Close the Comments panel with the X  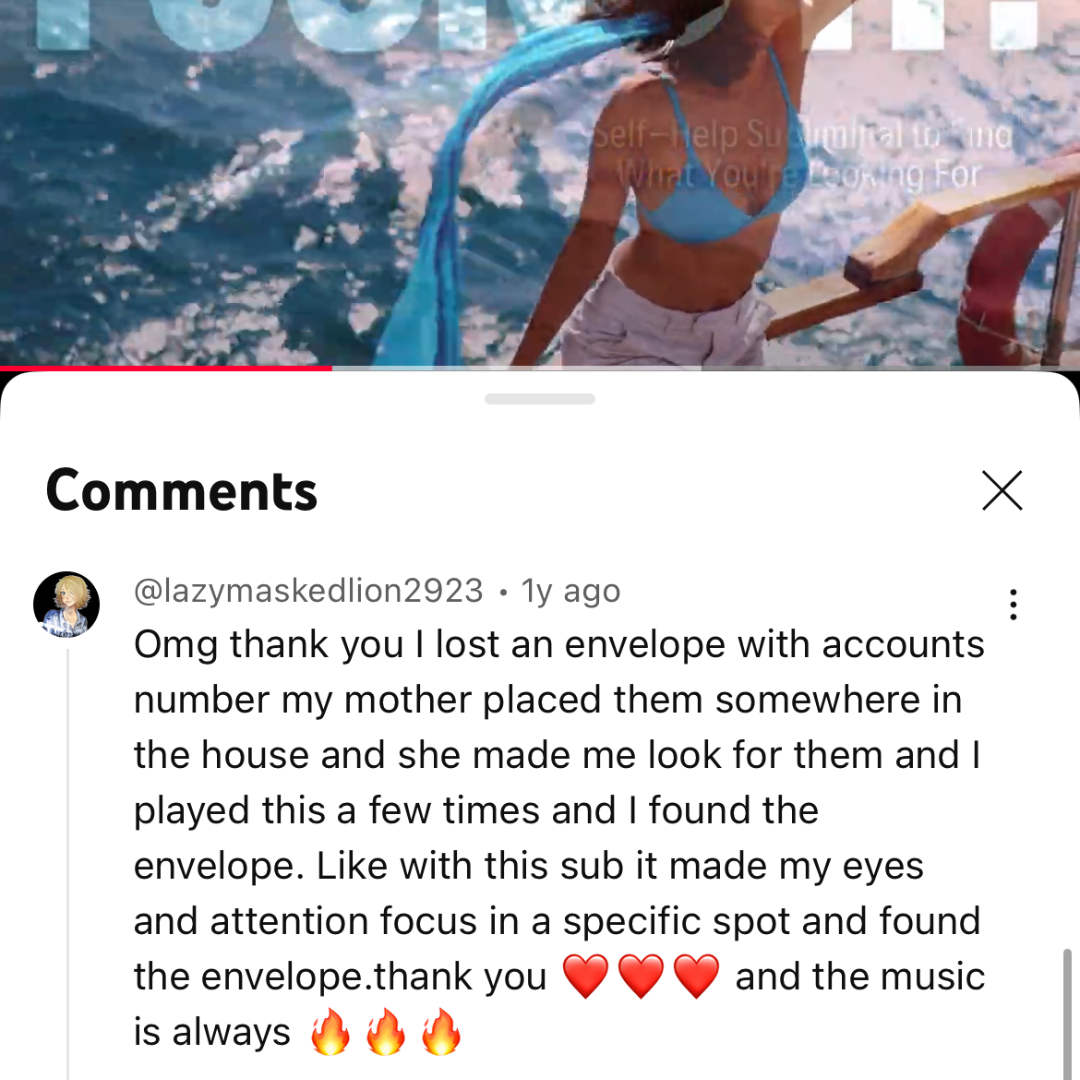tap(1002, 490)
